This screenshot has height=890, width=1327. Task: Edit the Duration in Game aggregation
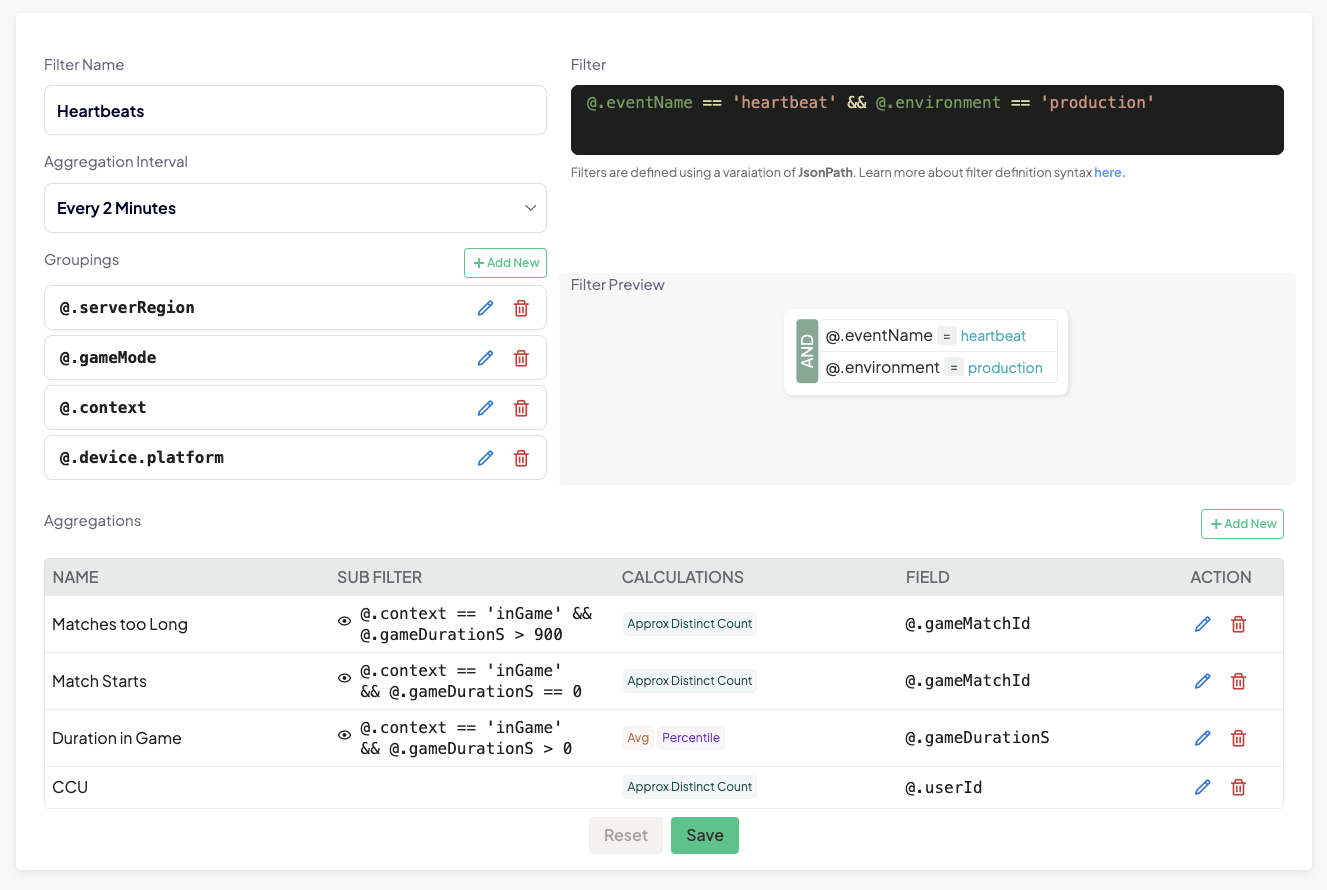click(1202, 738)
